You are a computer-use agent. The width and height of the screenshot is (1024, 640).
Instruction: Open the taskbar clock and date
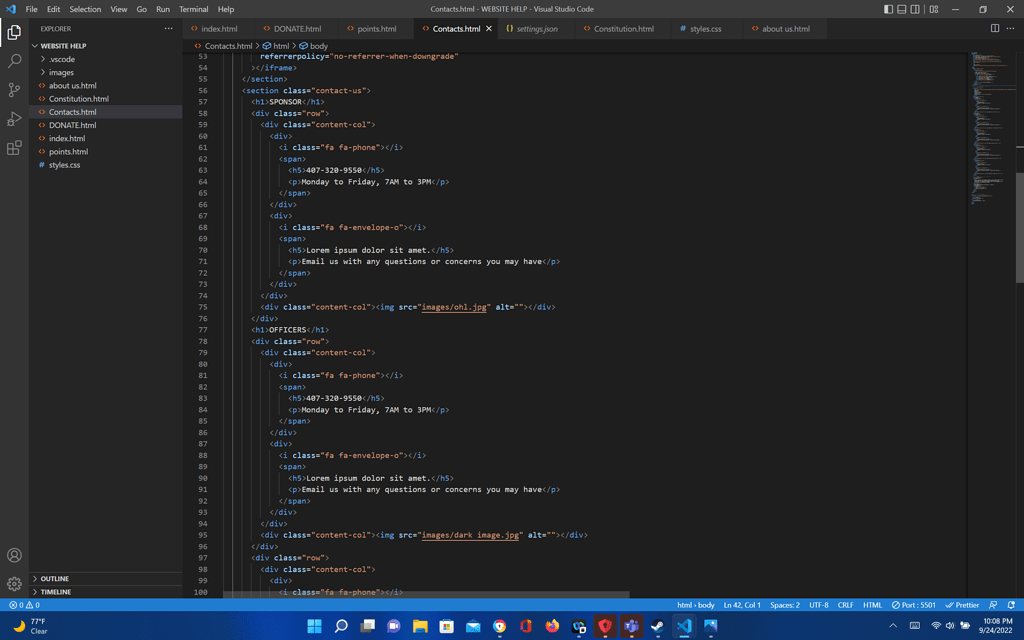[997, 626]
